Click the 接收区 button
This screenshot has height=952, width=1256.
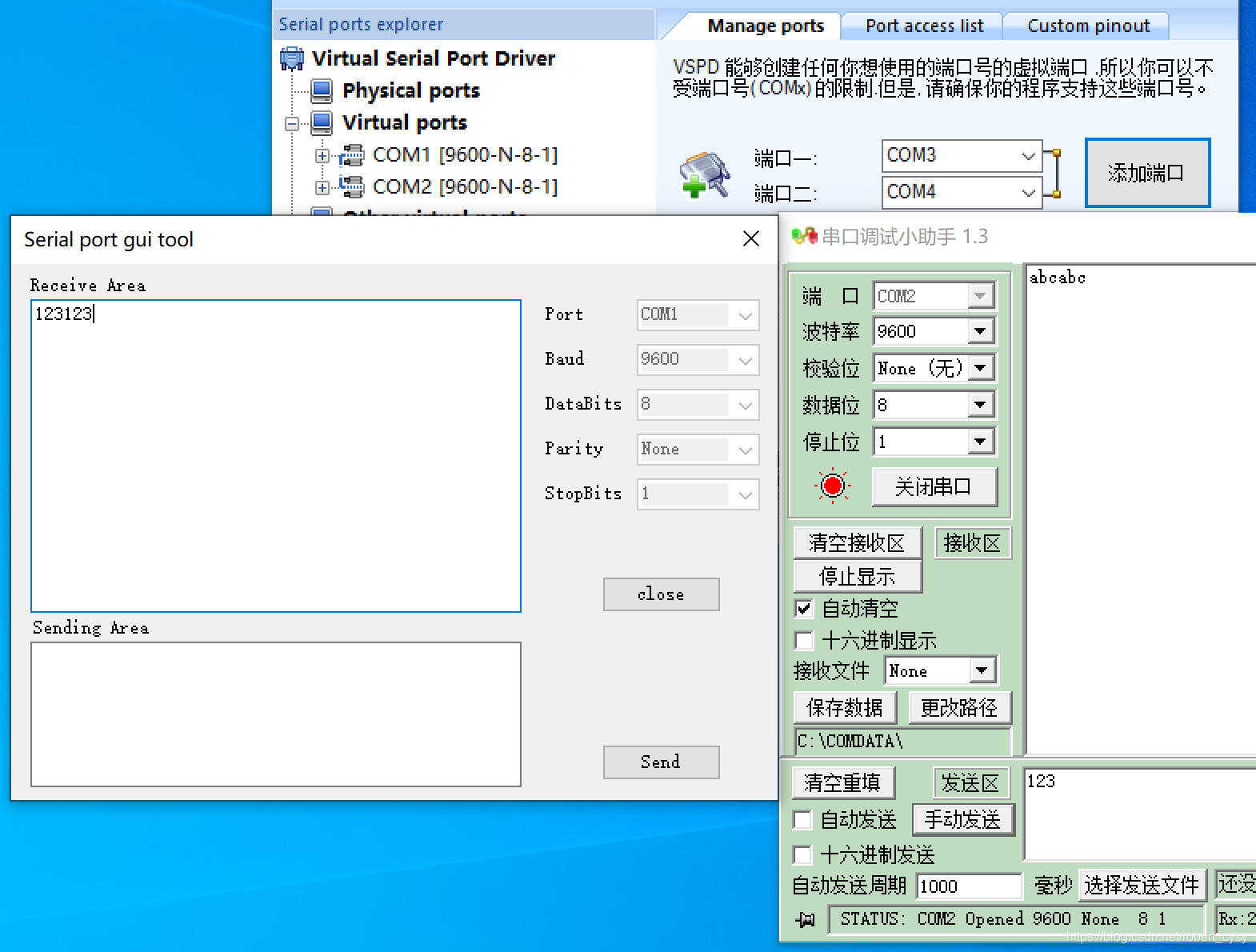(972, 543)
